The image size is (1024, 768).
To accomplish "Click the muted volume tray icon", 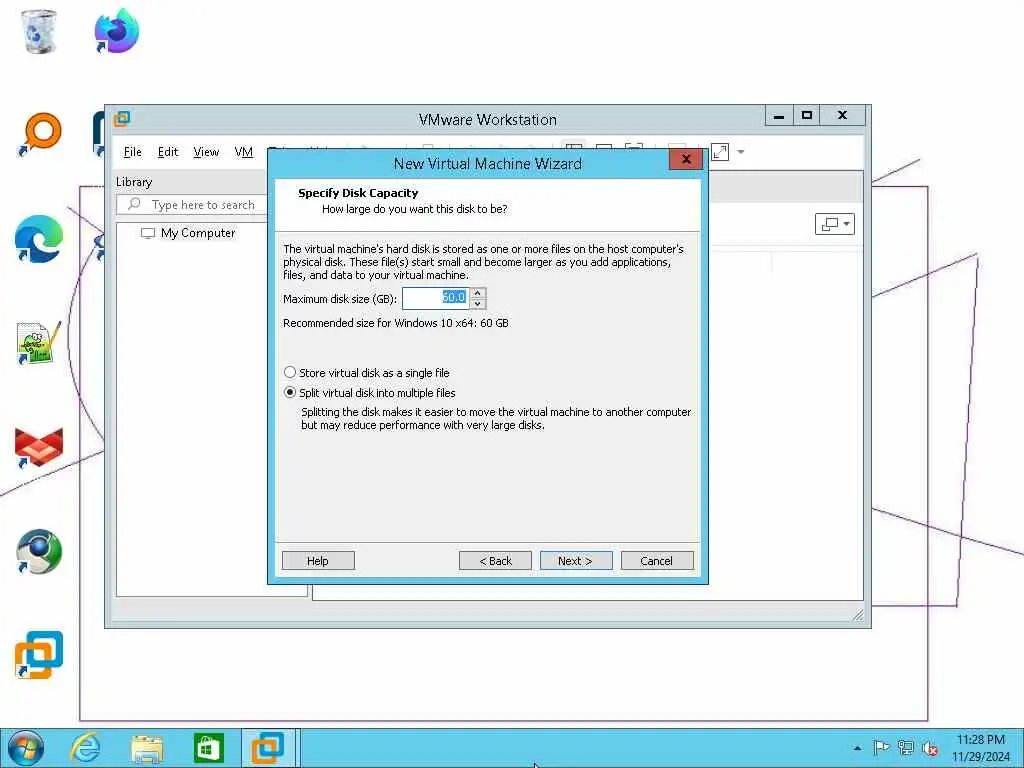I will point(929,748).
